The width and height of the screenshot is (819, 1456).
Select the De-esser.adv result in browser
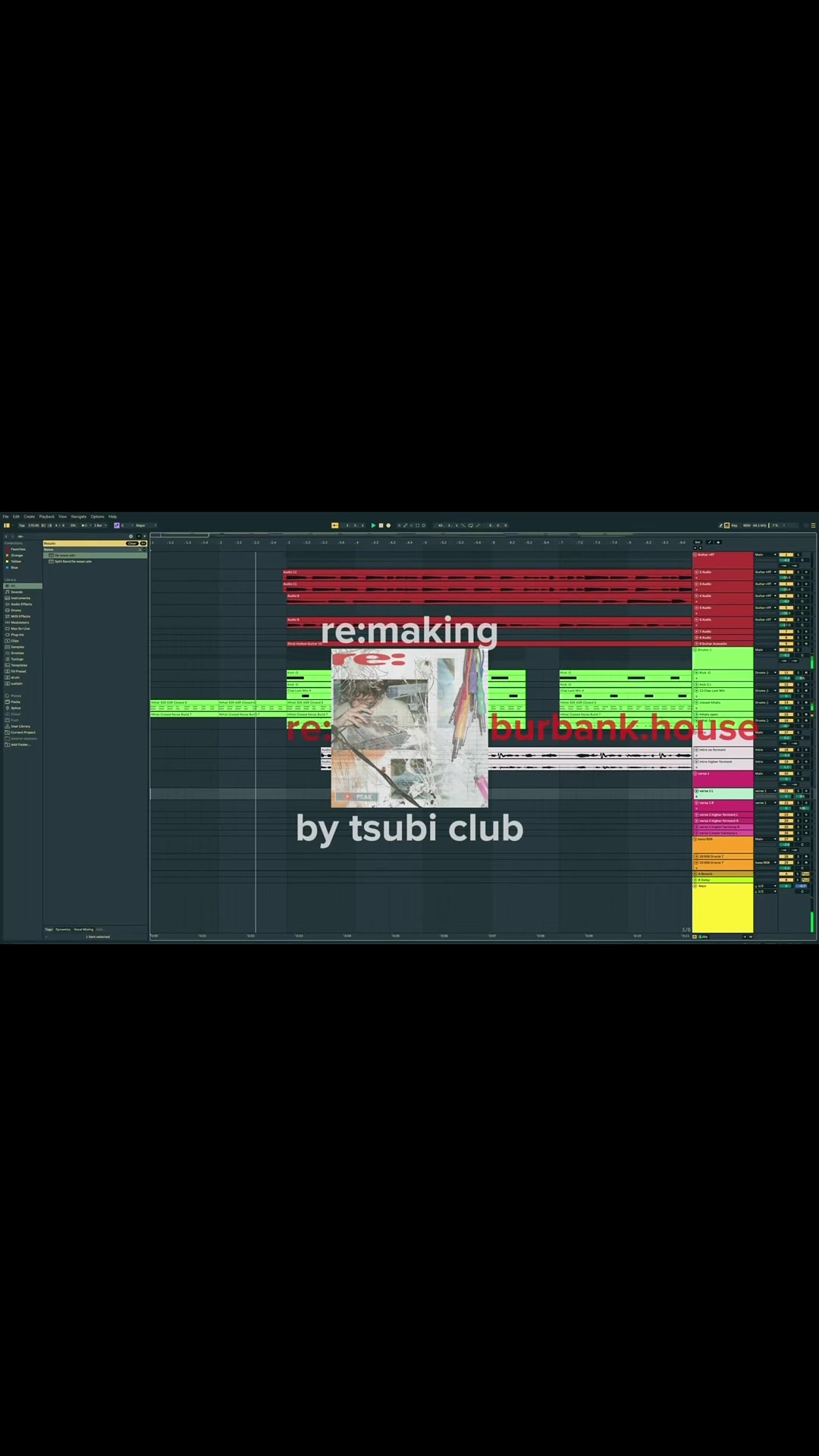[64, 555]
